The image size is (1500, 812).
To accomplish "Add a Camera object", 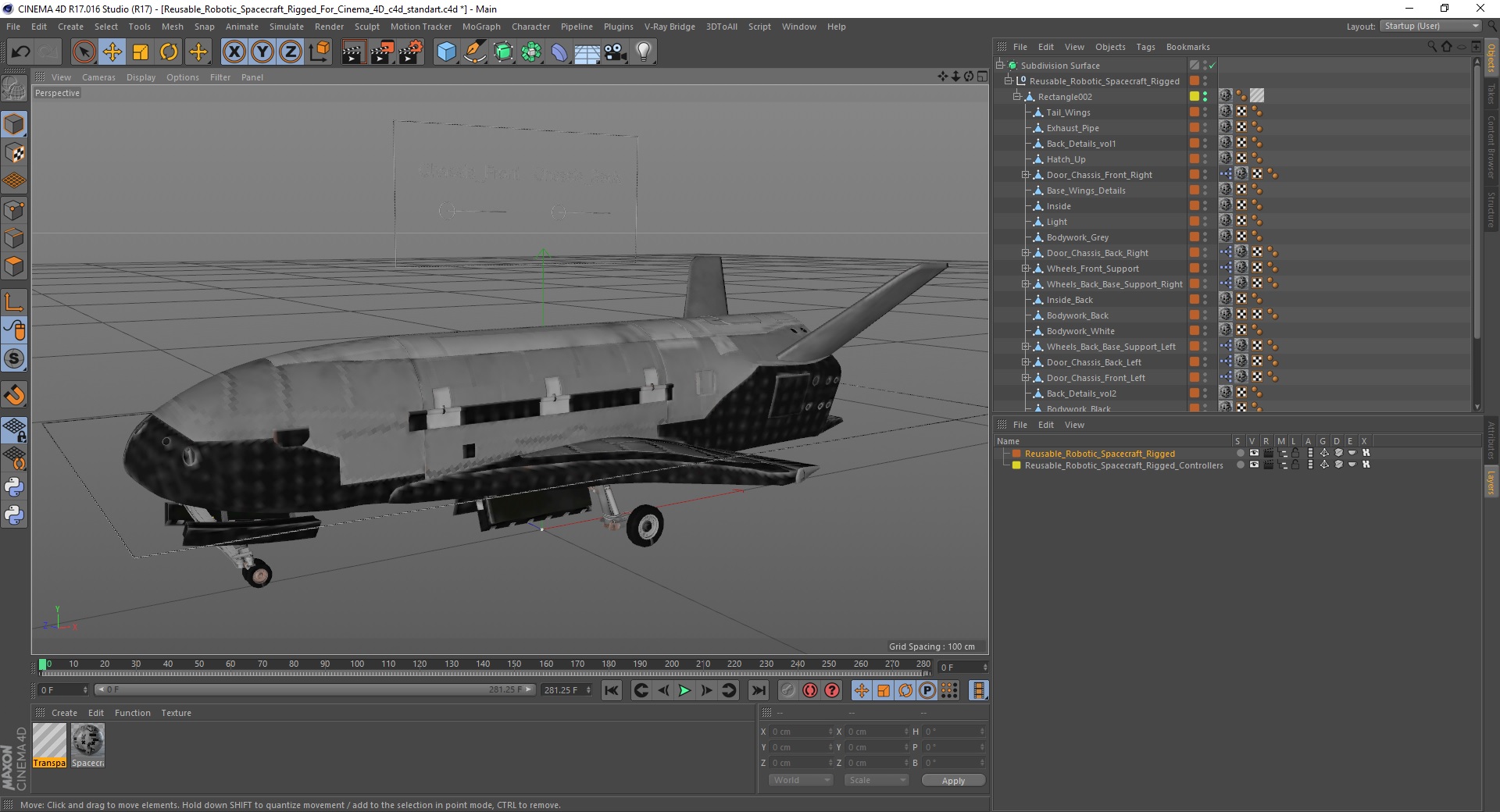I will 616,52.
